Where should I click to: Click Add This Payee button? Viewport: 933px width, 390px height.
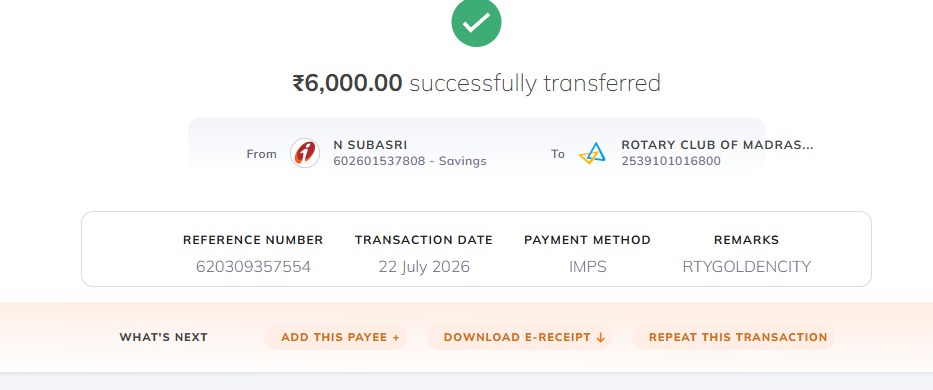click(x=336, y=337)
